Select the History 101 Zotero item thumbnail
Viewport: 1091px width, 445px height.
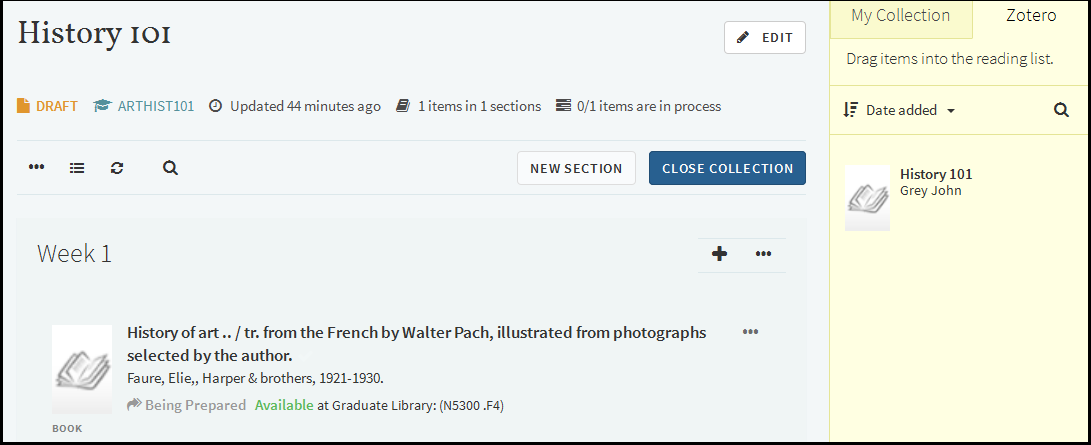(x=867, y=198)
